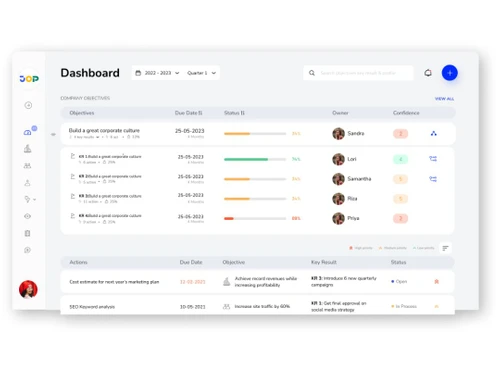Sort by the Due Date column header

click(x=189, y=113)
